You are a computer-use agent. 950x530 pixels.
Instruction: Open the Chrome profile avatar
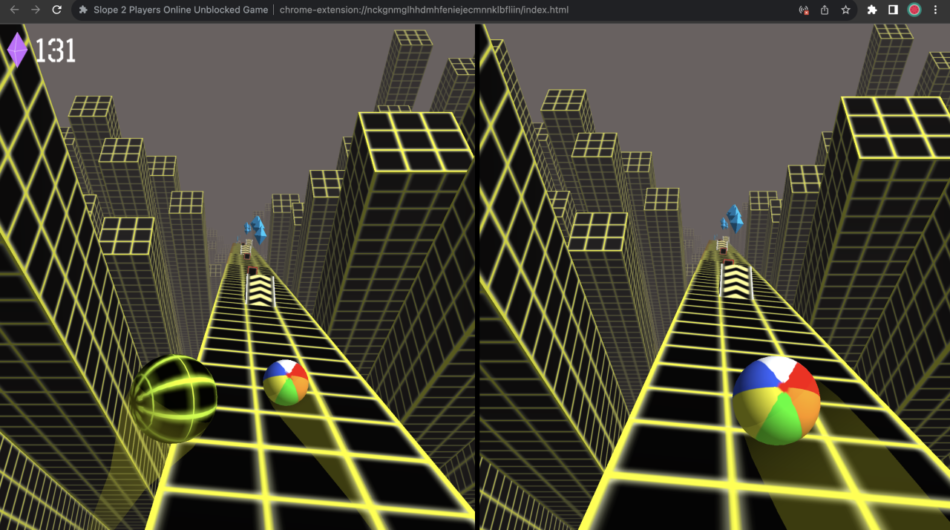pos(914,10)
